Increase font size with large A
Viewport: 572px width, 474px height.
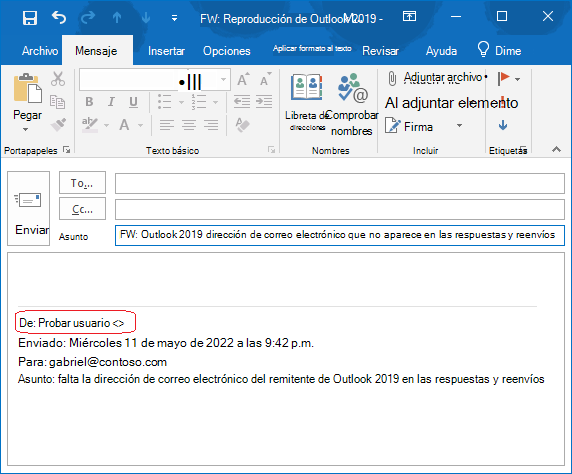pos(243,78)
